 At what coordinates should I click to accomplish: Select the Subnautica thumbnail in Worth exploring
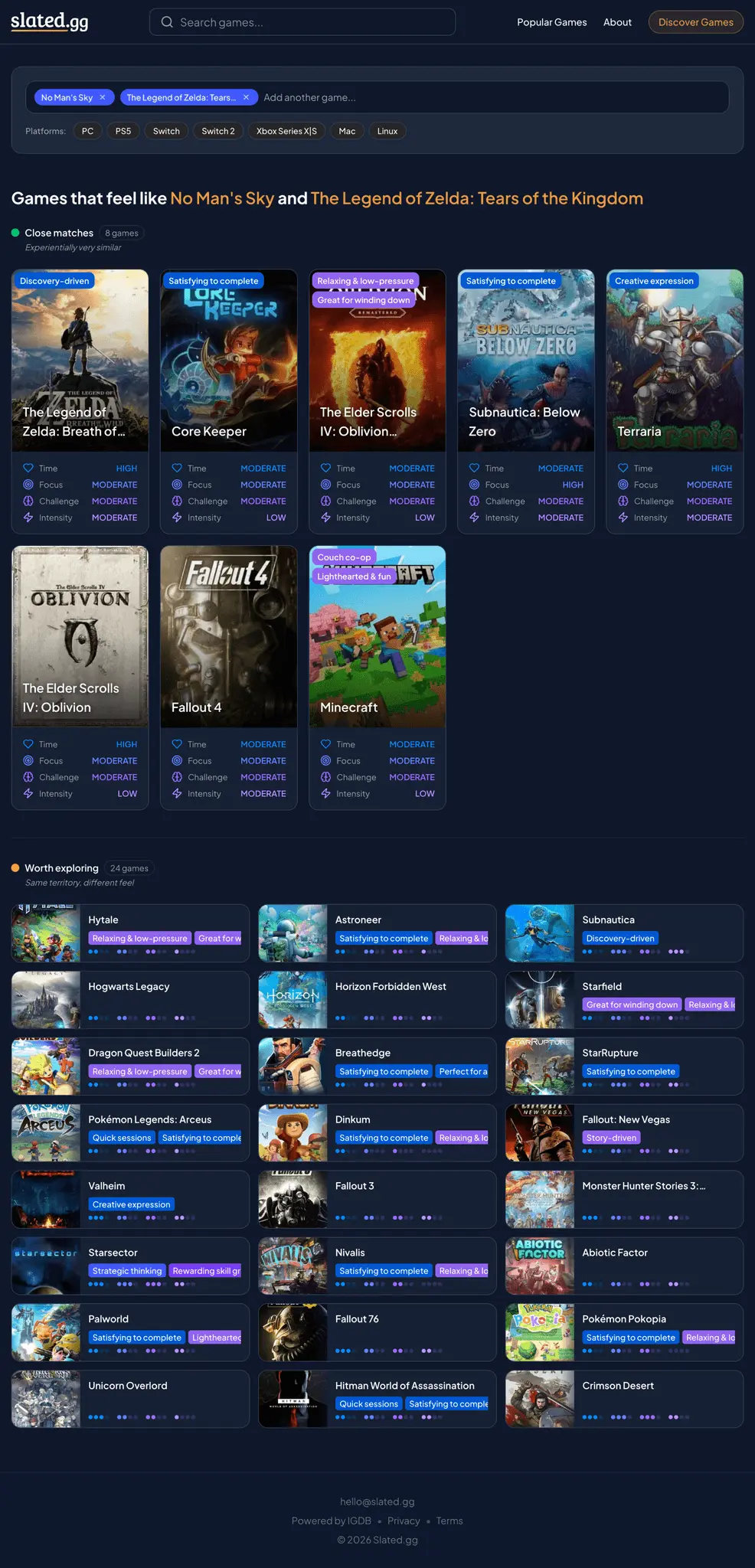(540, 933)
